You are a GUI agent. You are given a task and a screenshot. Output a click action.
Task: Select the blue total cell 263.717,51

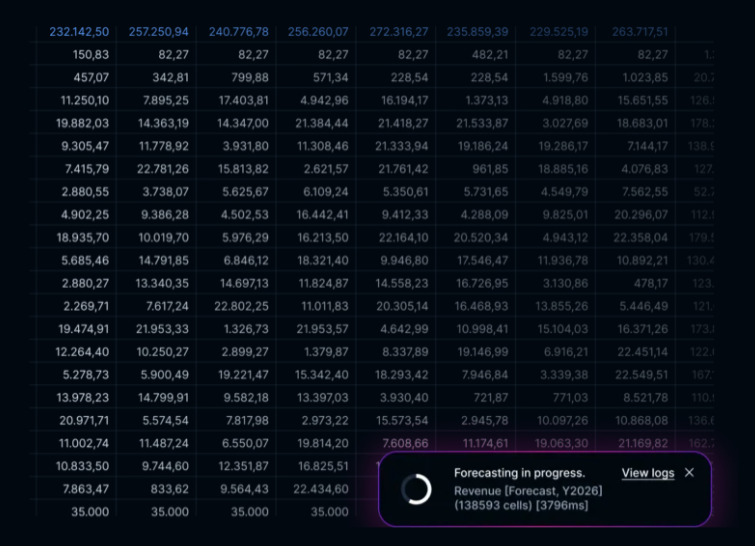click(639, 32)
